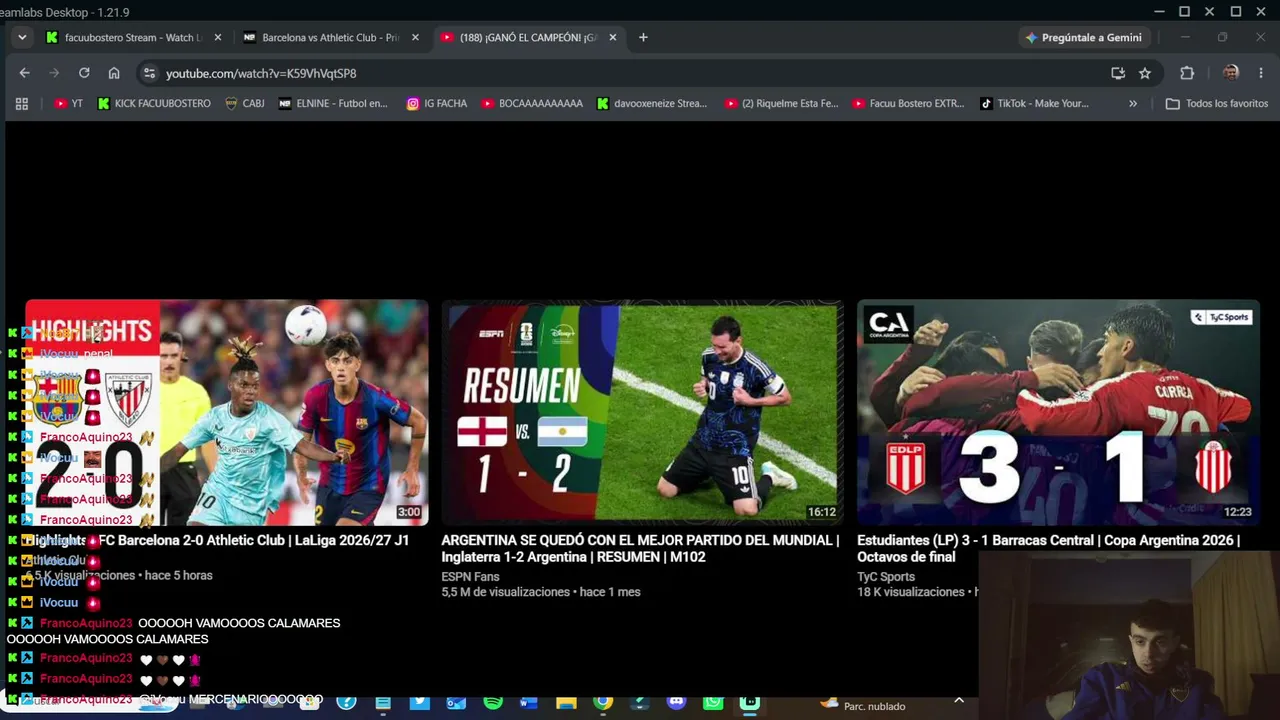Click the install app icon in address bar
Screen dimensions: 1280x720
pos(1118,73)
